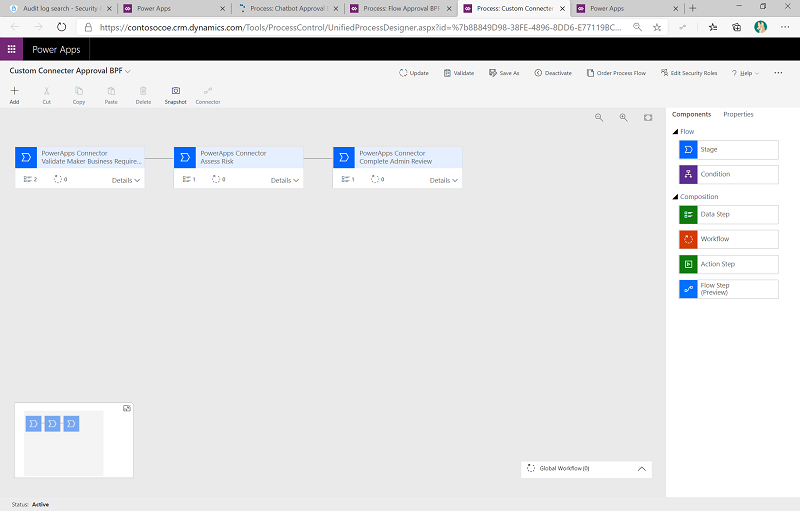Open the browser favorites list icon
Image resolution: width=800 pixels, height=511 pixels.
(x=713, y=27)
